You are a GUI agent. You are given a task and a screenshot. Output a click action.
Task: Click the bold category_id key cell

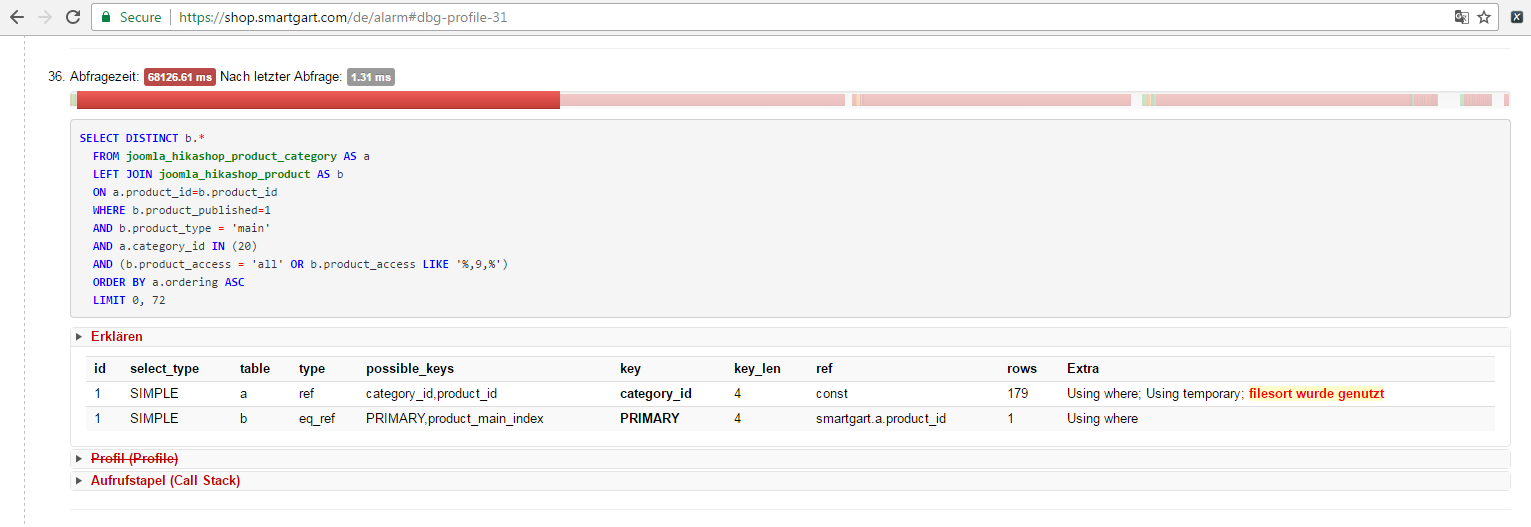[x=655, y=394]
